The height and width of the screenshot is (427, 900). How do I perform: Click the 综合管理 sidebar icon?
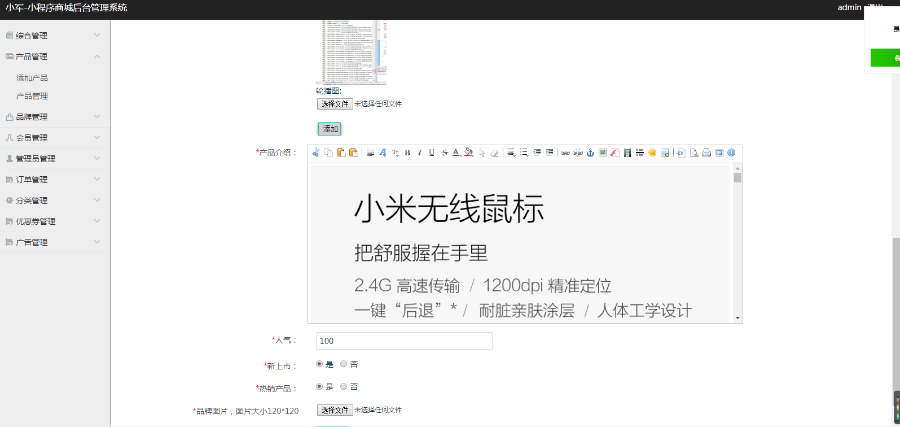tap(9, 36)
